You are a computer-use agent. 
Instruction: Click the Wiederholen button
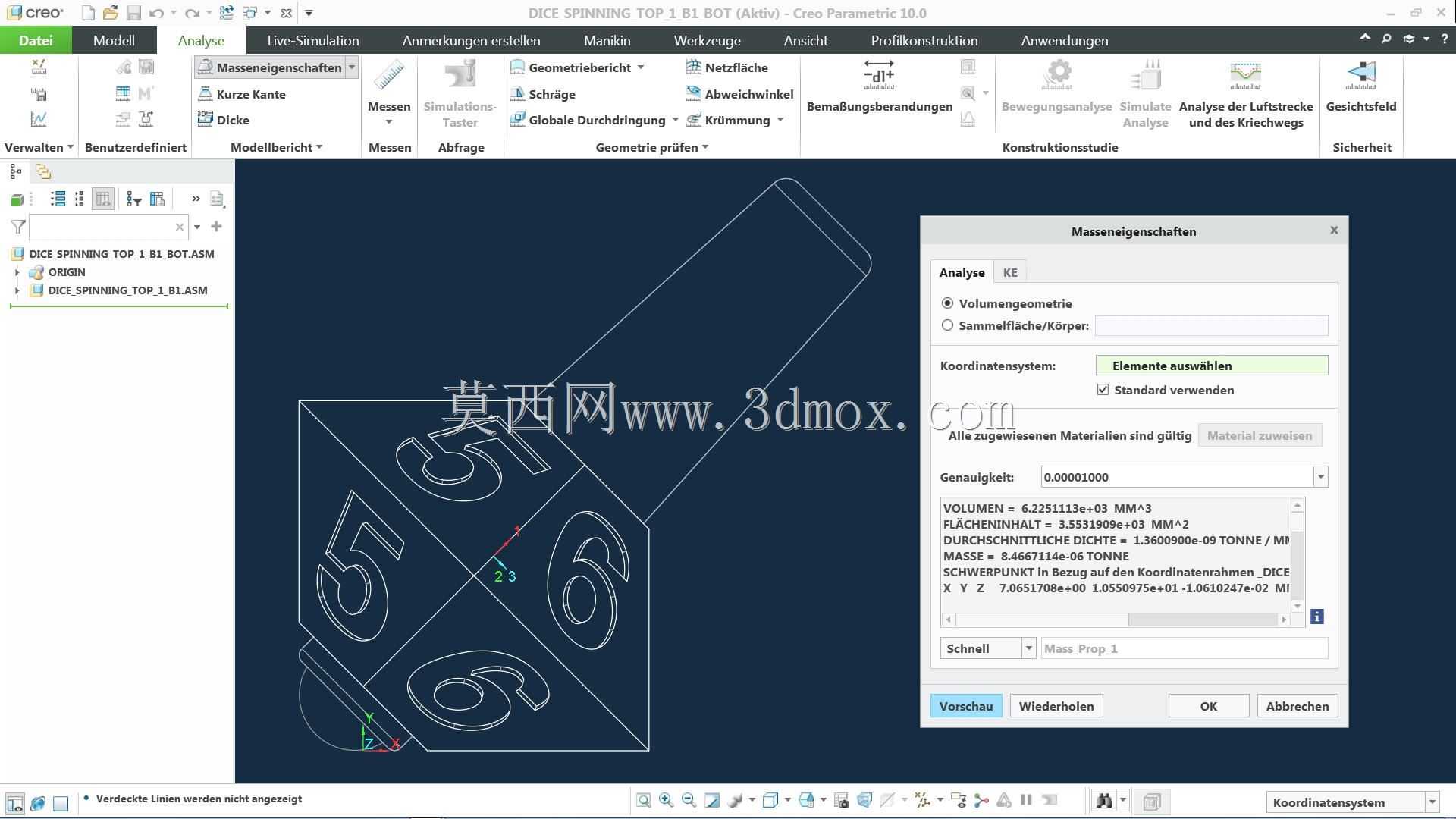pos(1056,706)
